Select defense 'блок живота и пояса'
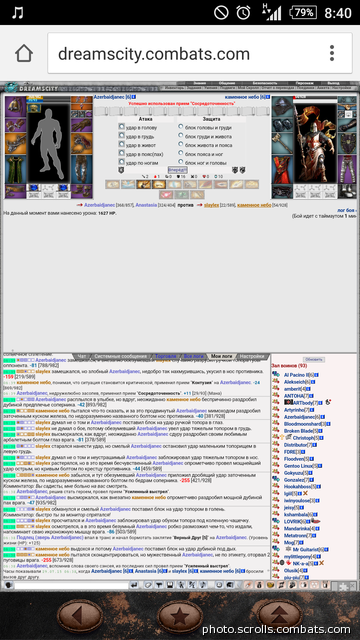360x640 pixels. [x=181, y=144]
